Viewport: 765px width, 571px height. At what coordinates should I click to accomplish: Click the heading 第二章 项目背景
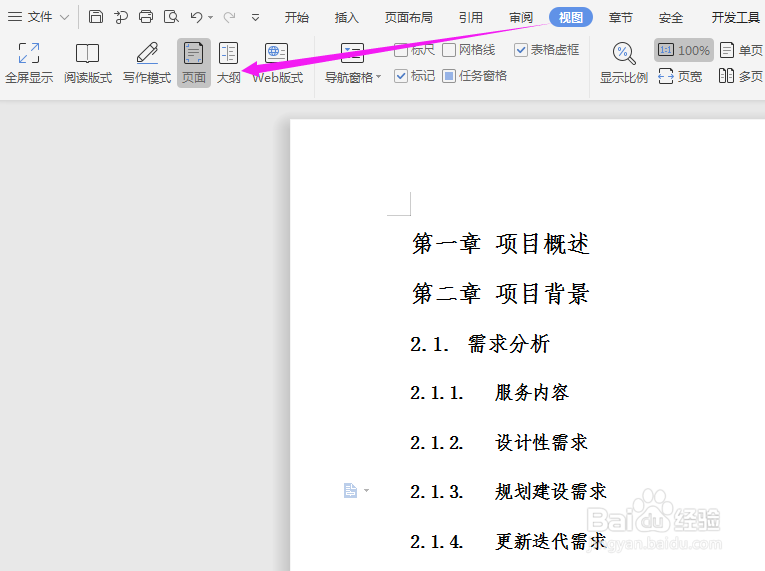tap(501, 293)
